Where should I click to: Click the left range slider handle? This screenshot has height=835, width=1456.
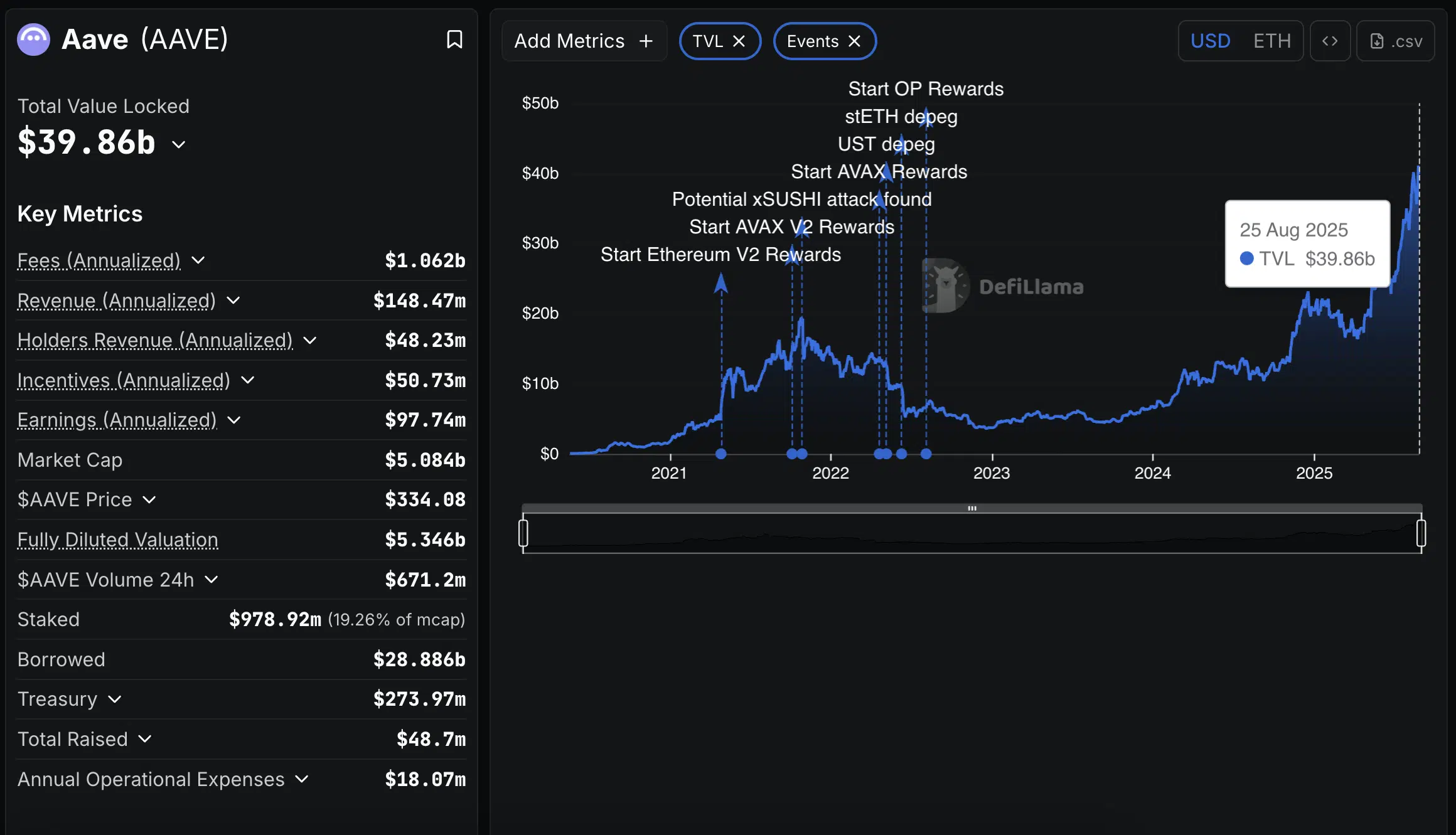(x=523, y=533)
